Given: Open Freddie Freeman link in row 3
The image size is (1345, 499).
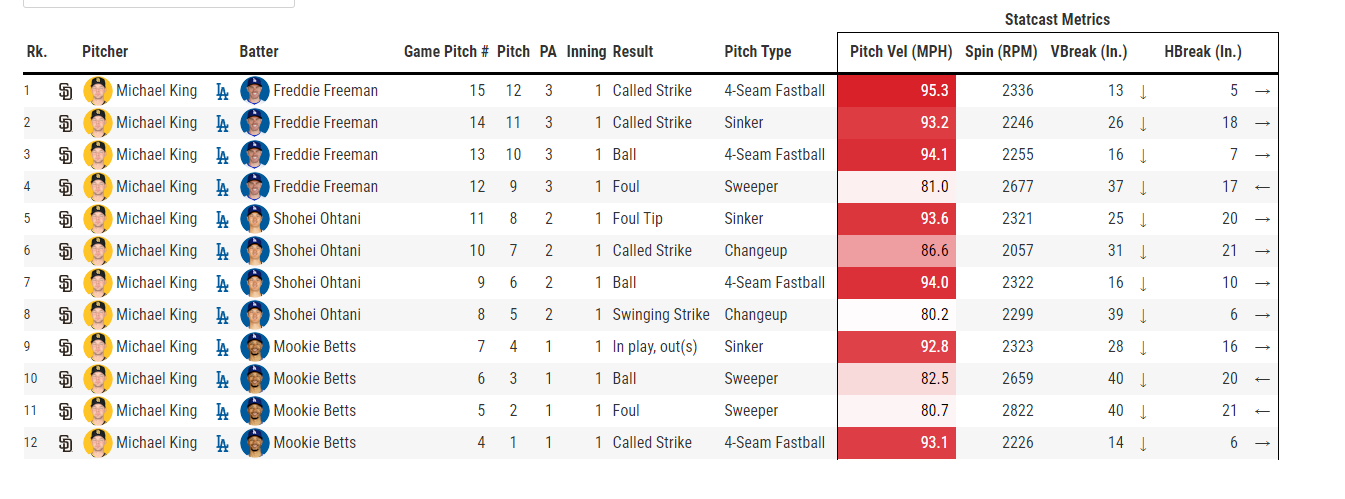Looking at the screenshot, I should tap(325, 155).
